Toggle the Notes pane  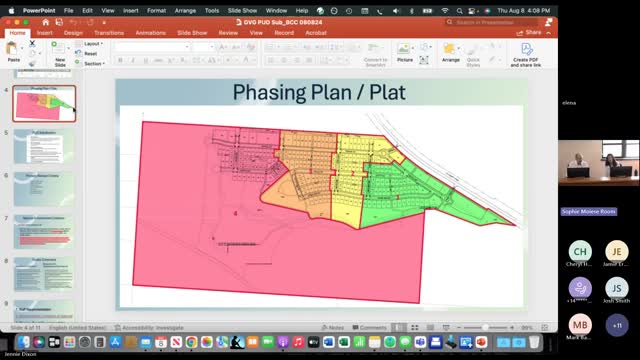pos(333,327)
